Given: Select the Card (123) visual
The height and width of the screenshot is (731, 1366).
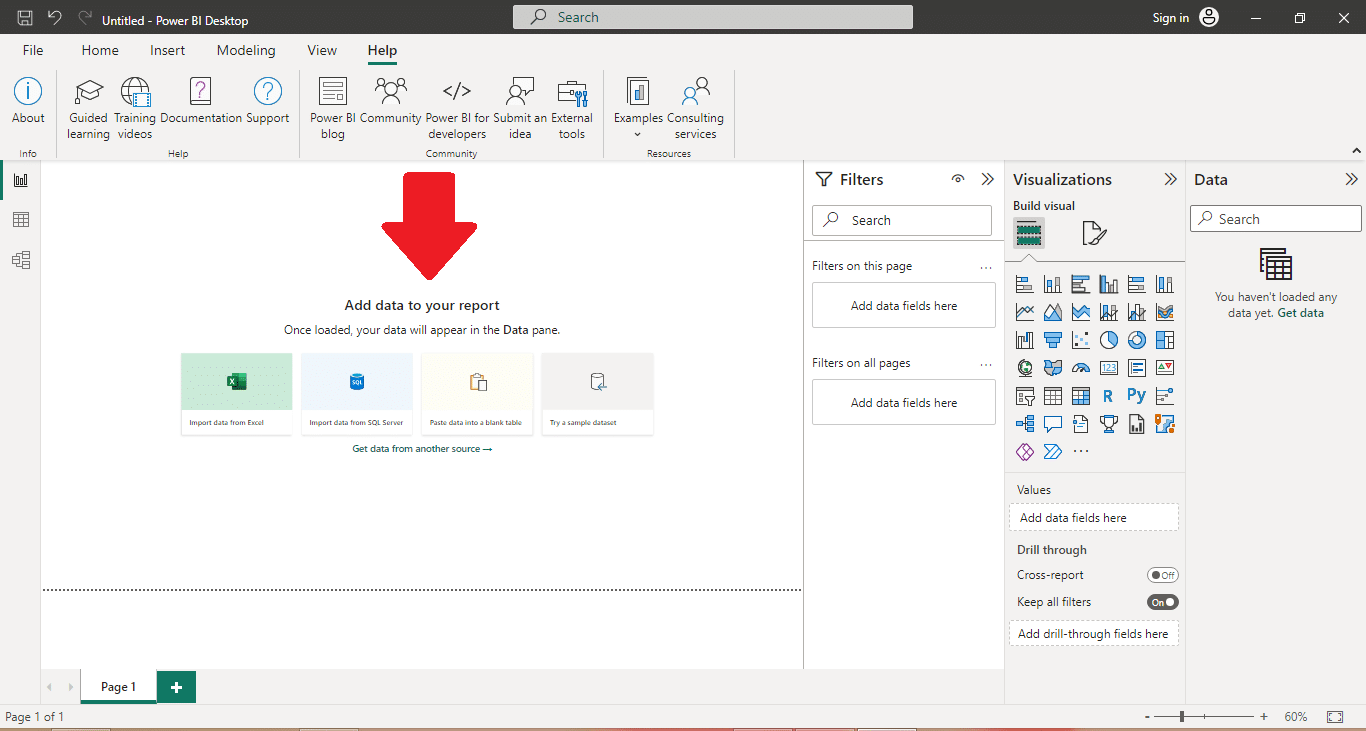Looking at the screenshot, I should click(x=1108, y=368).
